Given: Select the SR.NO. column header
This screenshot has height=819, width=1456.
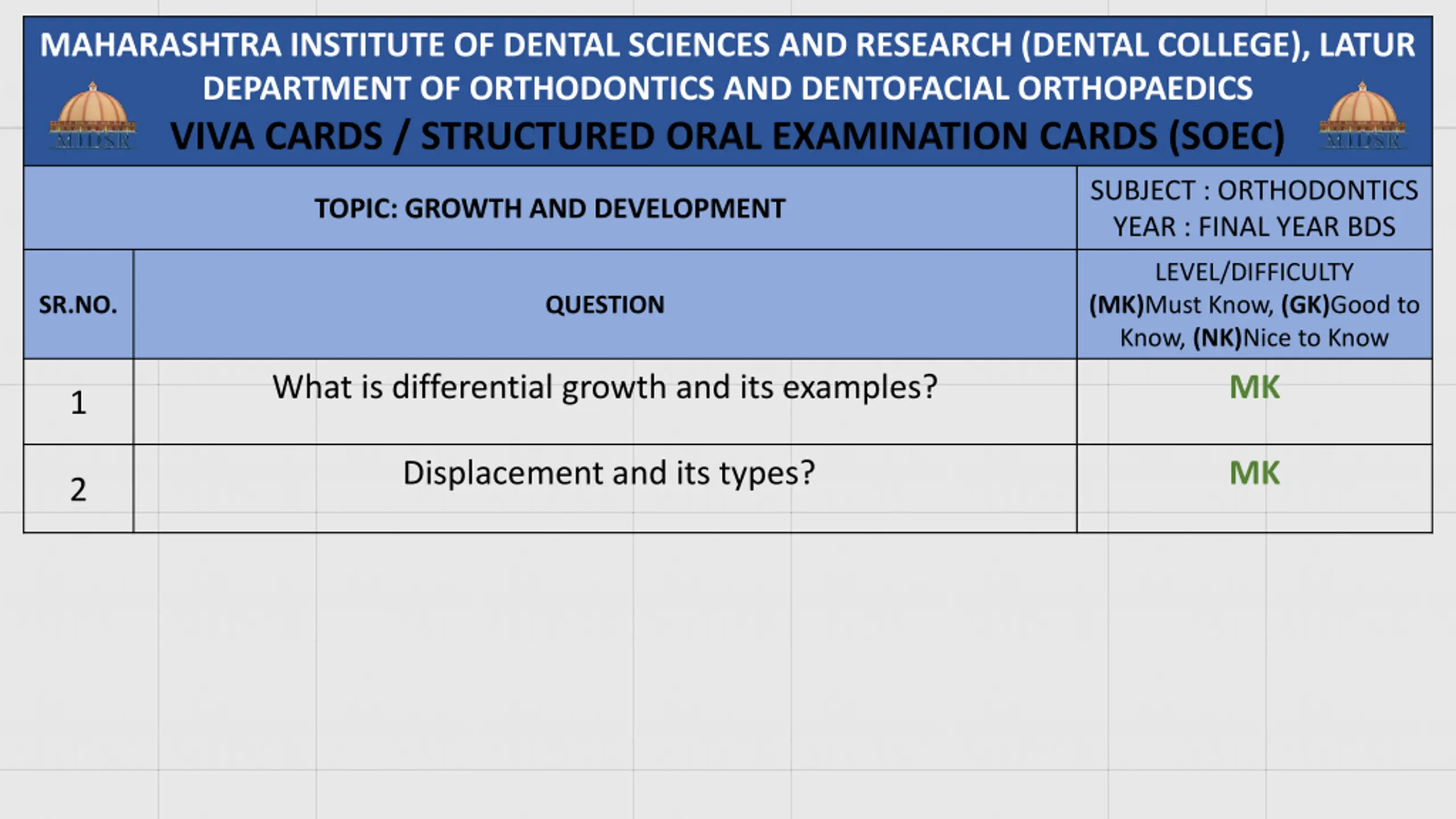Looking at the screenshot, I should click(x=78, y=305).
